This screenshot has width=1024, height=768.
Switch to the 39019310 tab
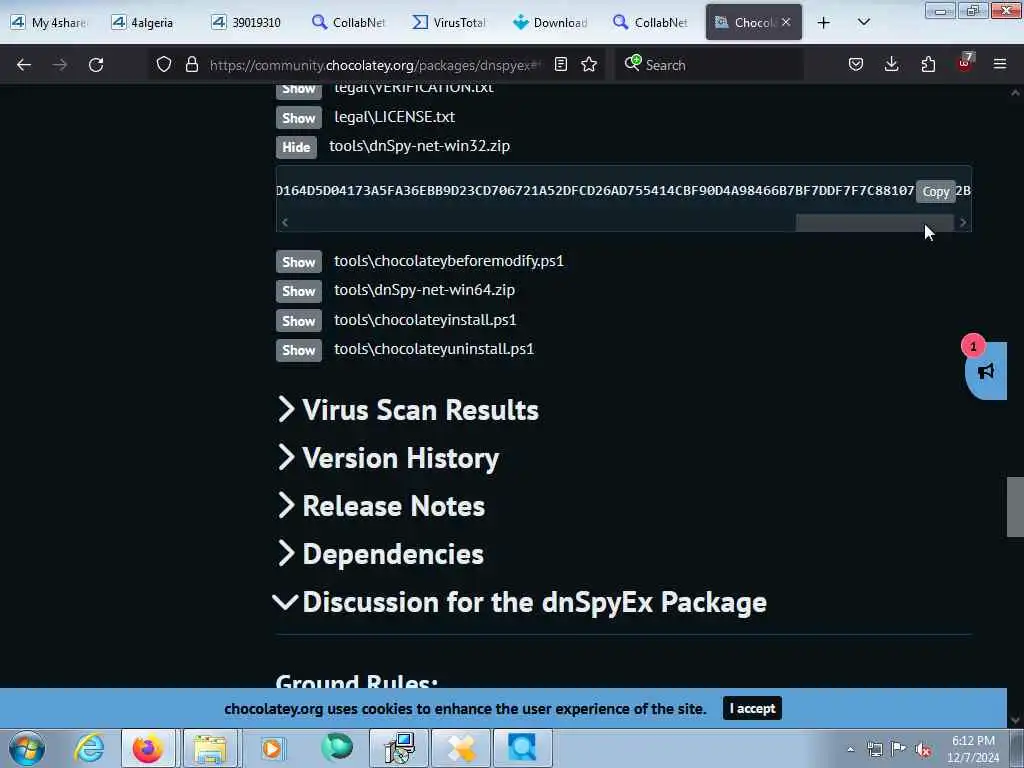click(x=249, y=22)
